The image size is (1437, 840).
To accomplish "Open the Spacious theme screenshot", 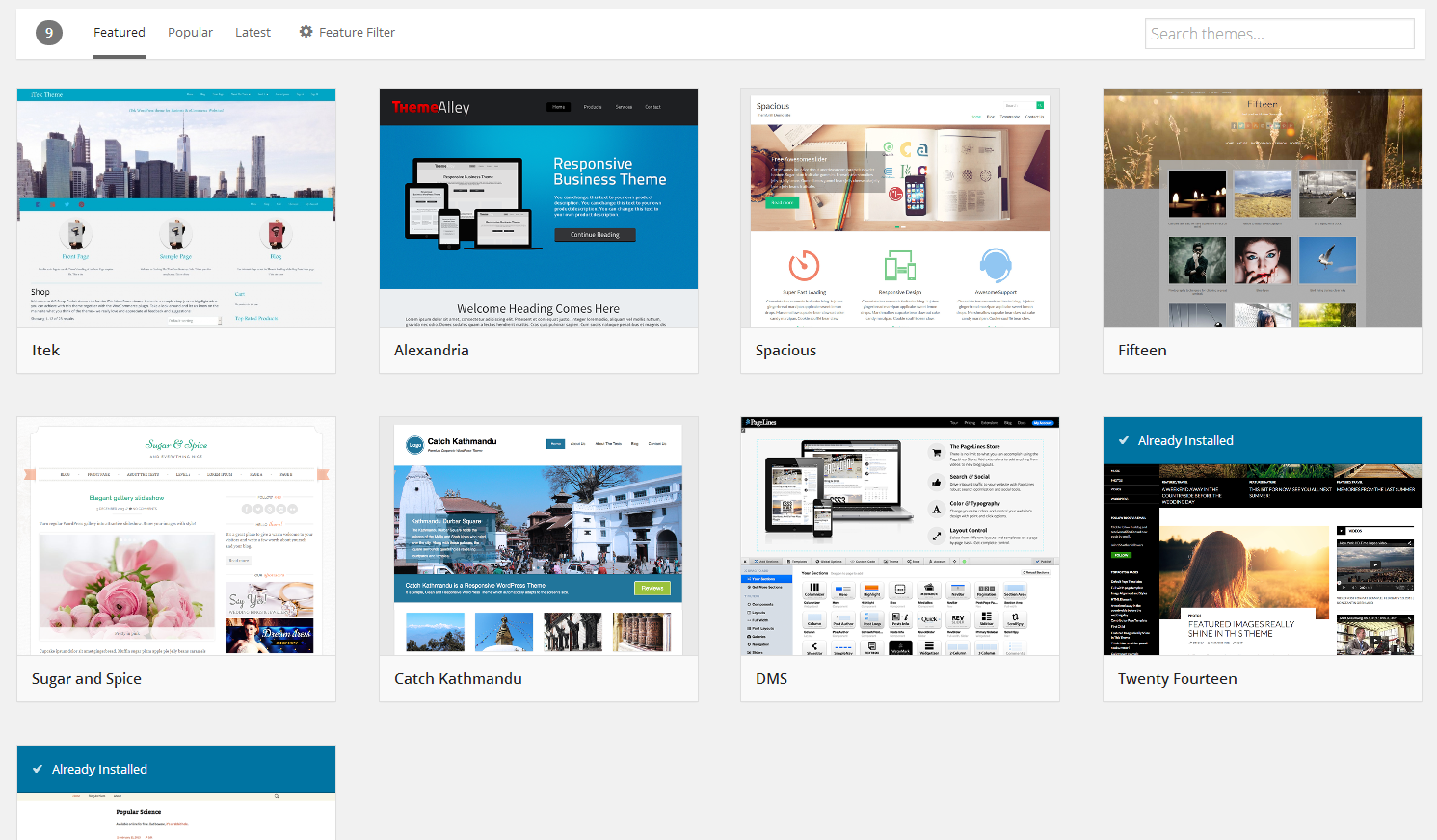I will pos(900,208).
